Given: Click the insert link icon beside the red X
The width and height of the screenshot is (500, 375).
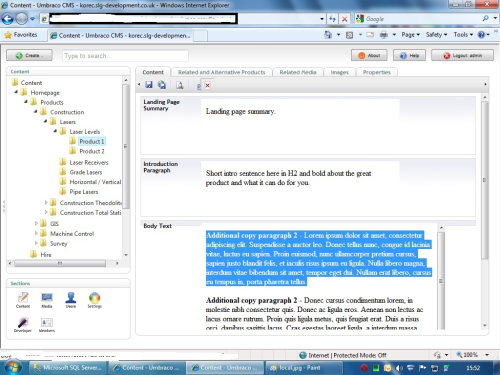Looking at the screenshot, I should point(199,86).
